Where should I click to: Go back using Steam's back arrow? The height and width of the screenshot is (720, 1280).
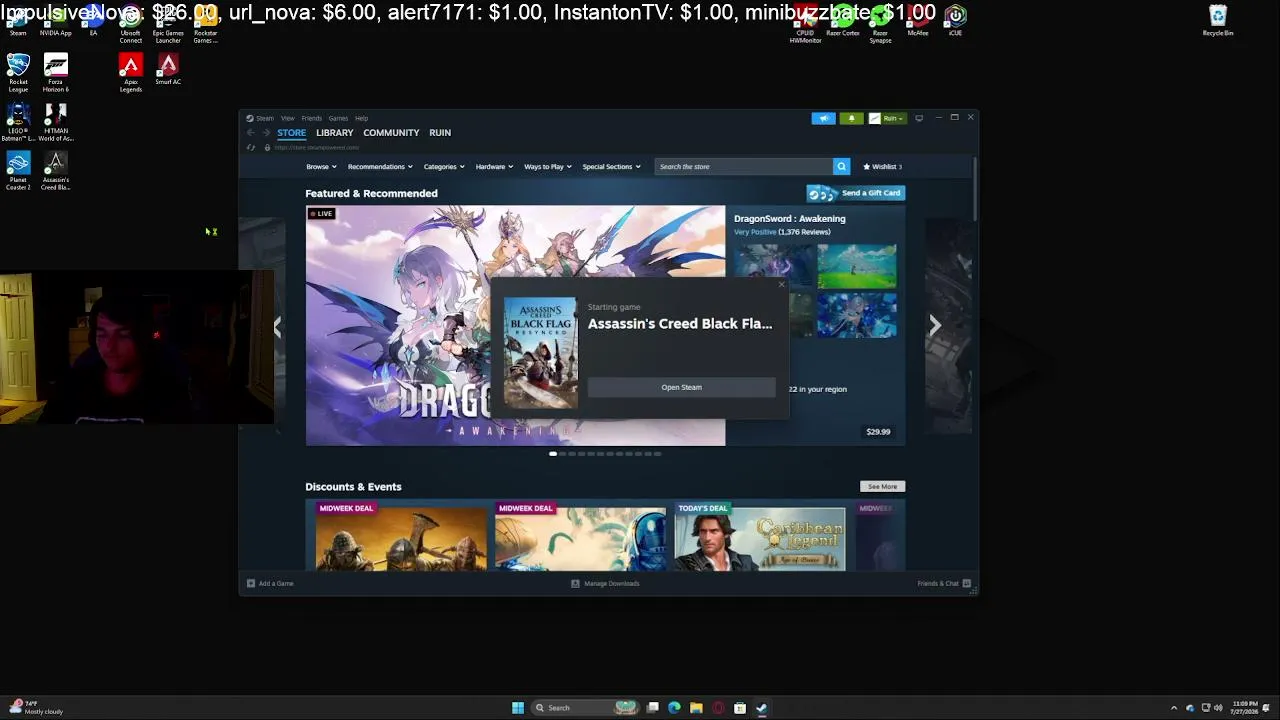pos(250,133)
